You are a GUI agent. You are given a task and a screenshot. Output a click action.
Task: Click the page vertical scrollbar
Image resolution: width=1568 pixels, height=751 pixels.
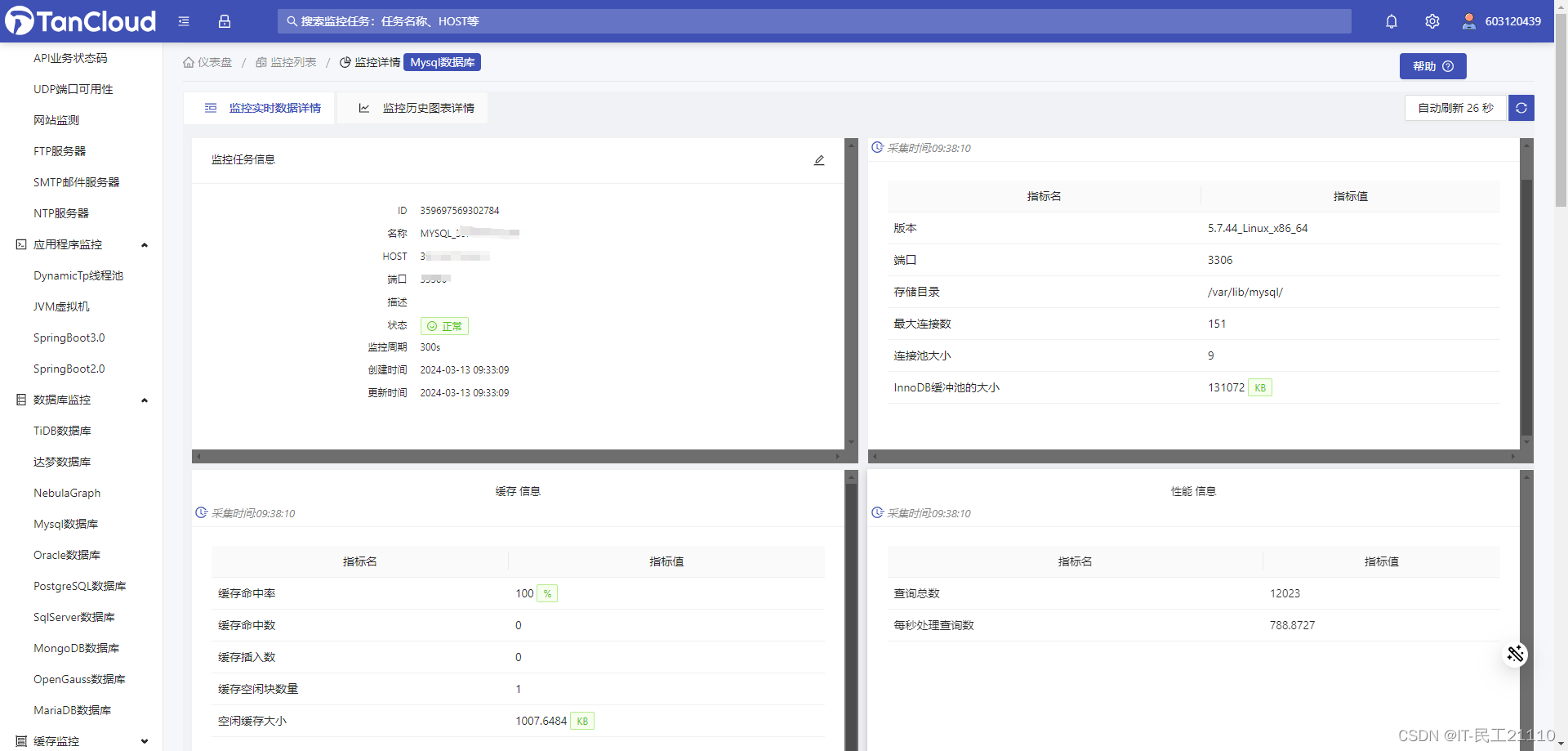[x=1561, y=110]
